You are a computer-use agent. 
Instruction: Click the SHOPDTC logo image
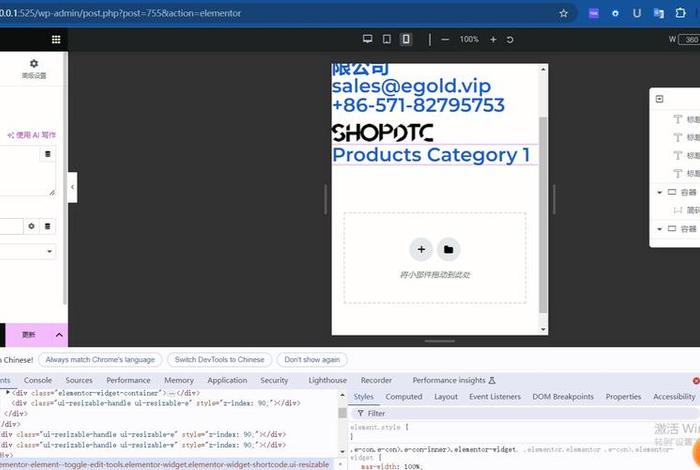coord(383,133)
